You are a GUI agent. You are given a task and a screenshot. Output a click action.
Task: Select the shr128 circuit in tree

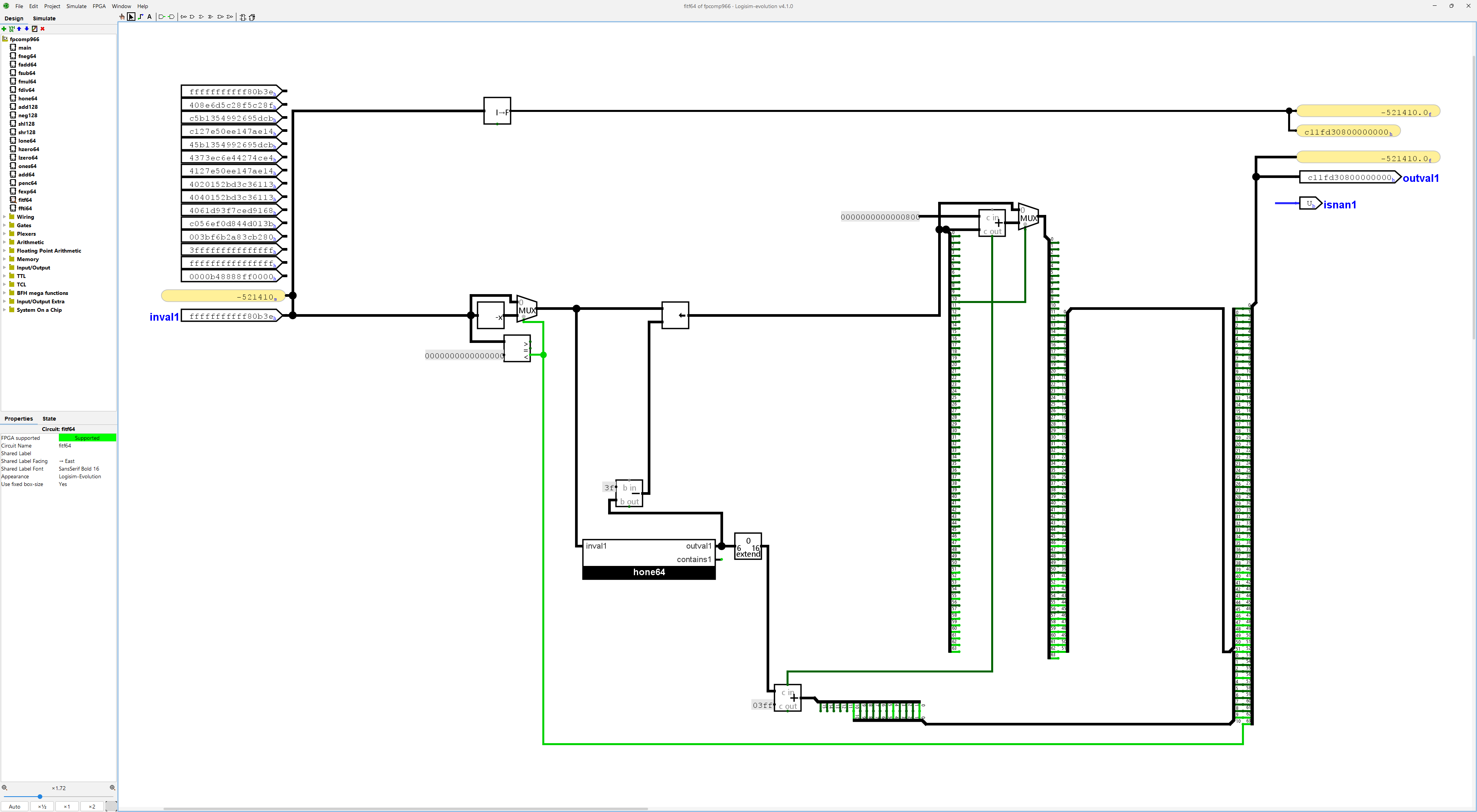click(27, 132)
